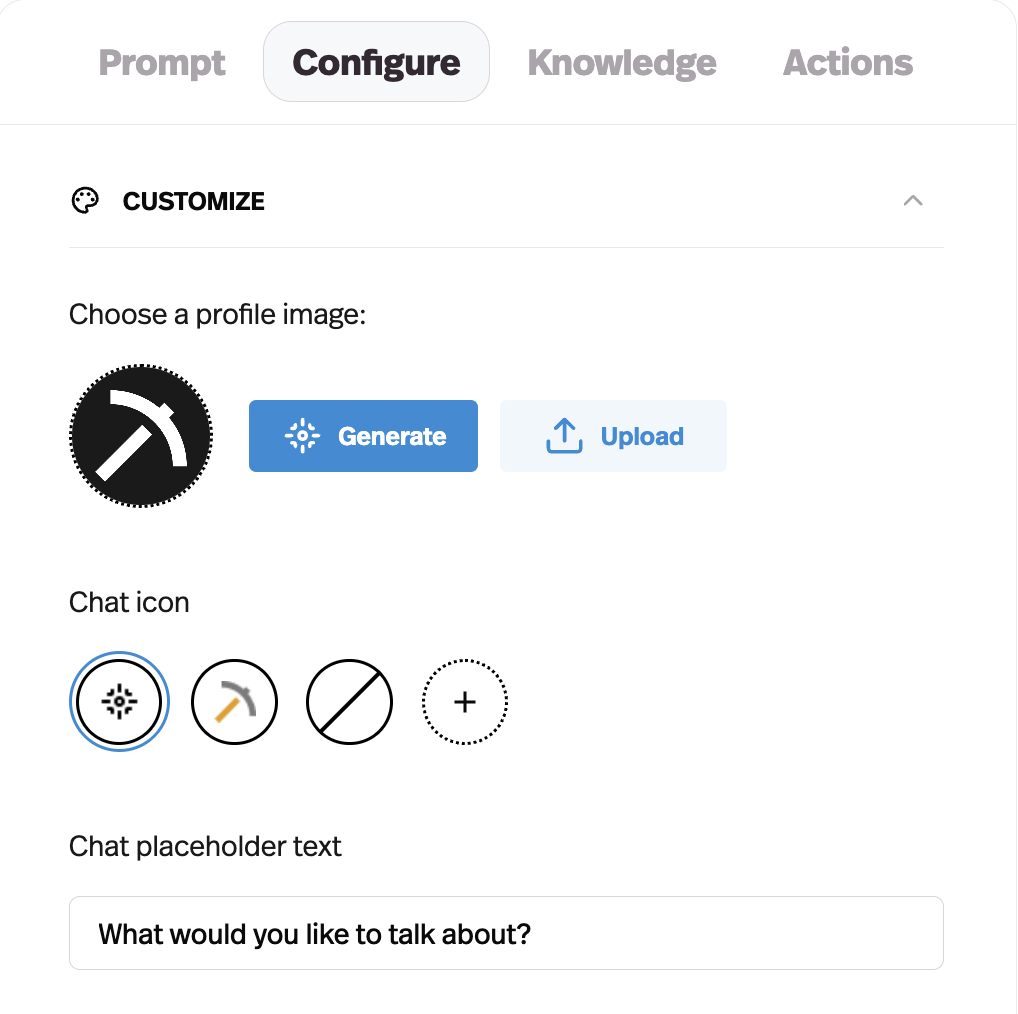The width and height of the screenshot is (1018, 1014).
Task: Click the sparkle target chat icon option
Action: coord(119,701)
